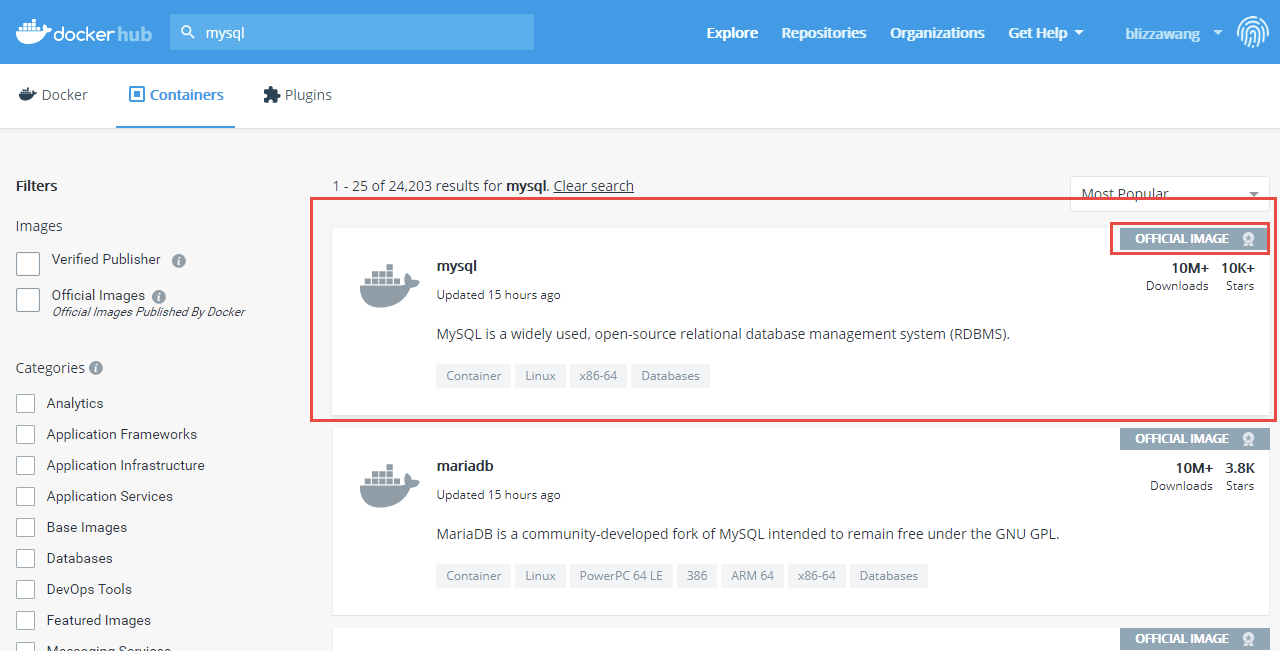Click the fingerprint icon in the top bar
1280x651 pixels.
pos(1253,32)
